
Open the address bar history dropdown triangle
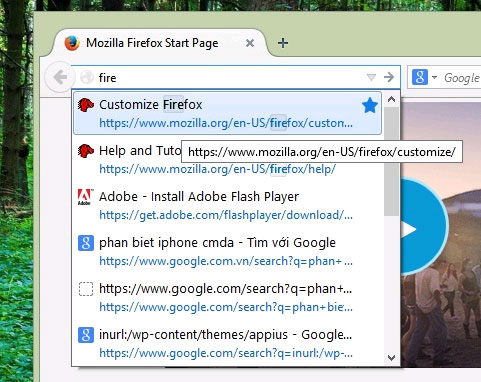coord(371,78)
